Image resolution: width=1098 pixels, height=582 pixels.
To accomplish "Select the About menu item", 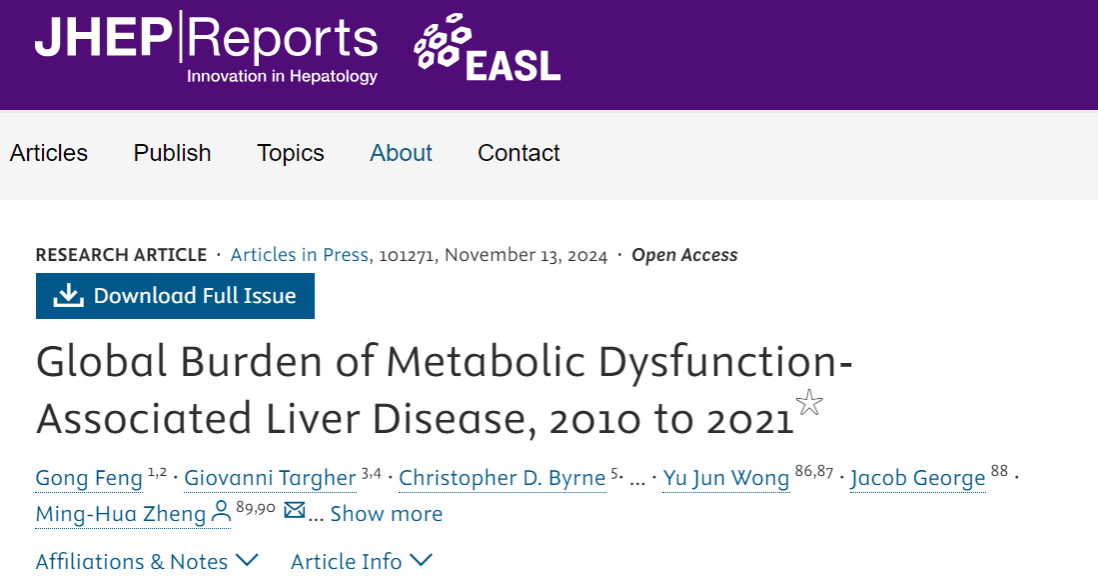I will coord(401,153).
